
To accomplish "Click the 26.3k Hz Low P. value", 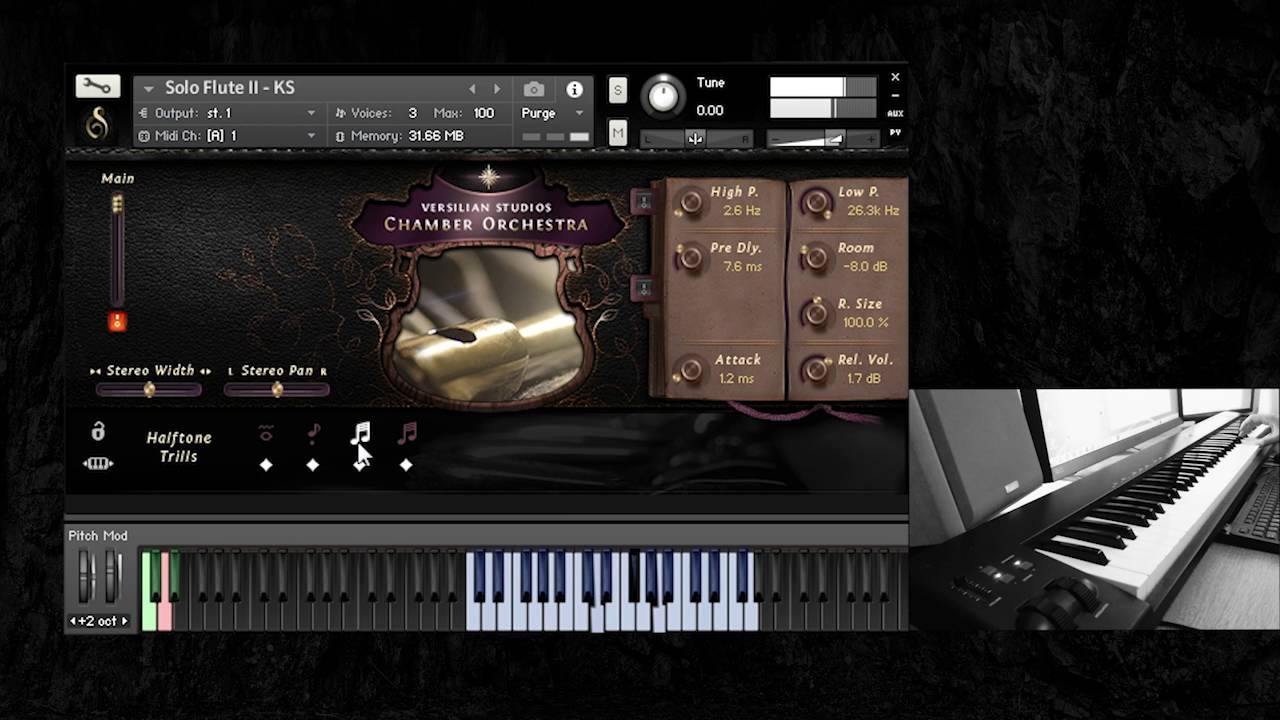I will [873, 211].
